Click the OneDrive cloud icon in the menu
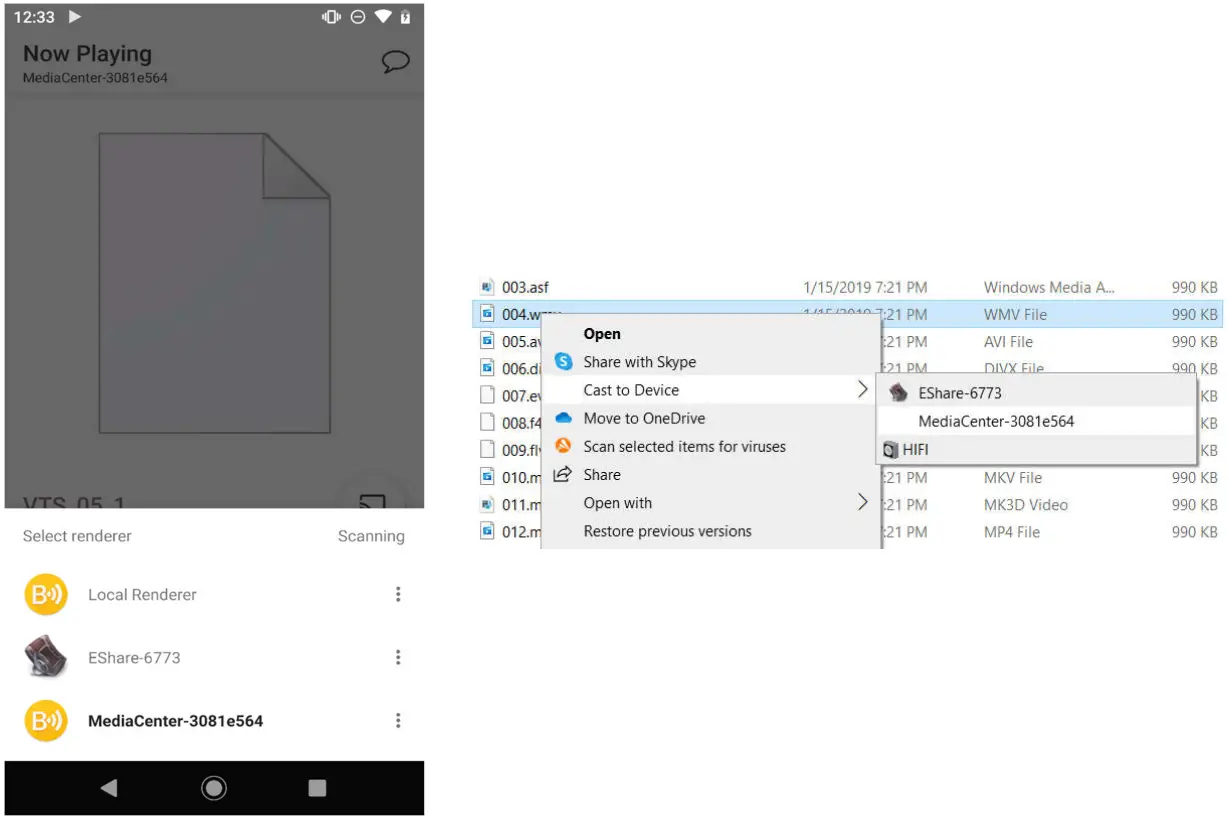This screenshot has width=1229, height=820. pyautogui.click(x=563, y=418)
